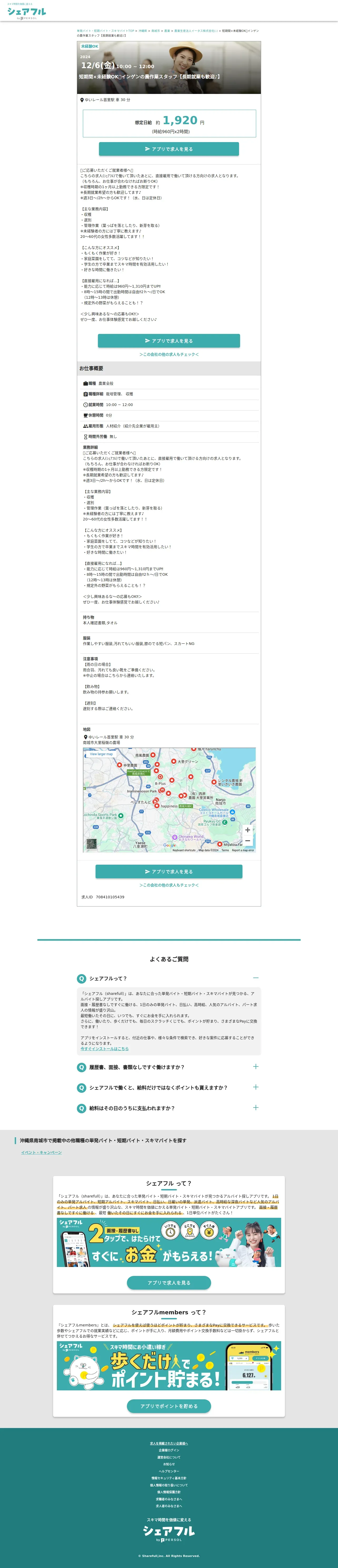Click the アプリでポイントを貯める button

169,1407
